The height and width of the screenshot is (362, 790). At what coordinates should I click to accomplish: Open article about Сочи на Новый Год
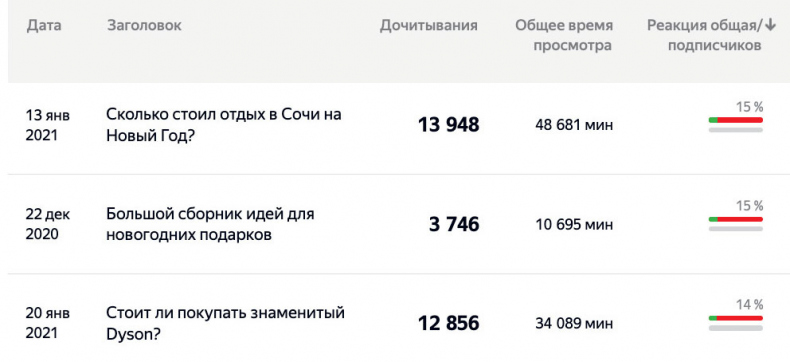pos(224,124)
